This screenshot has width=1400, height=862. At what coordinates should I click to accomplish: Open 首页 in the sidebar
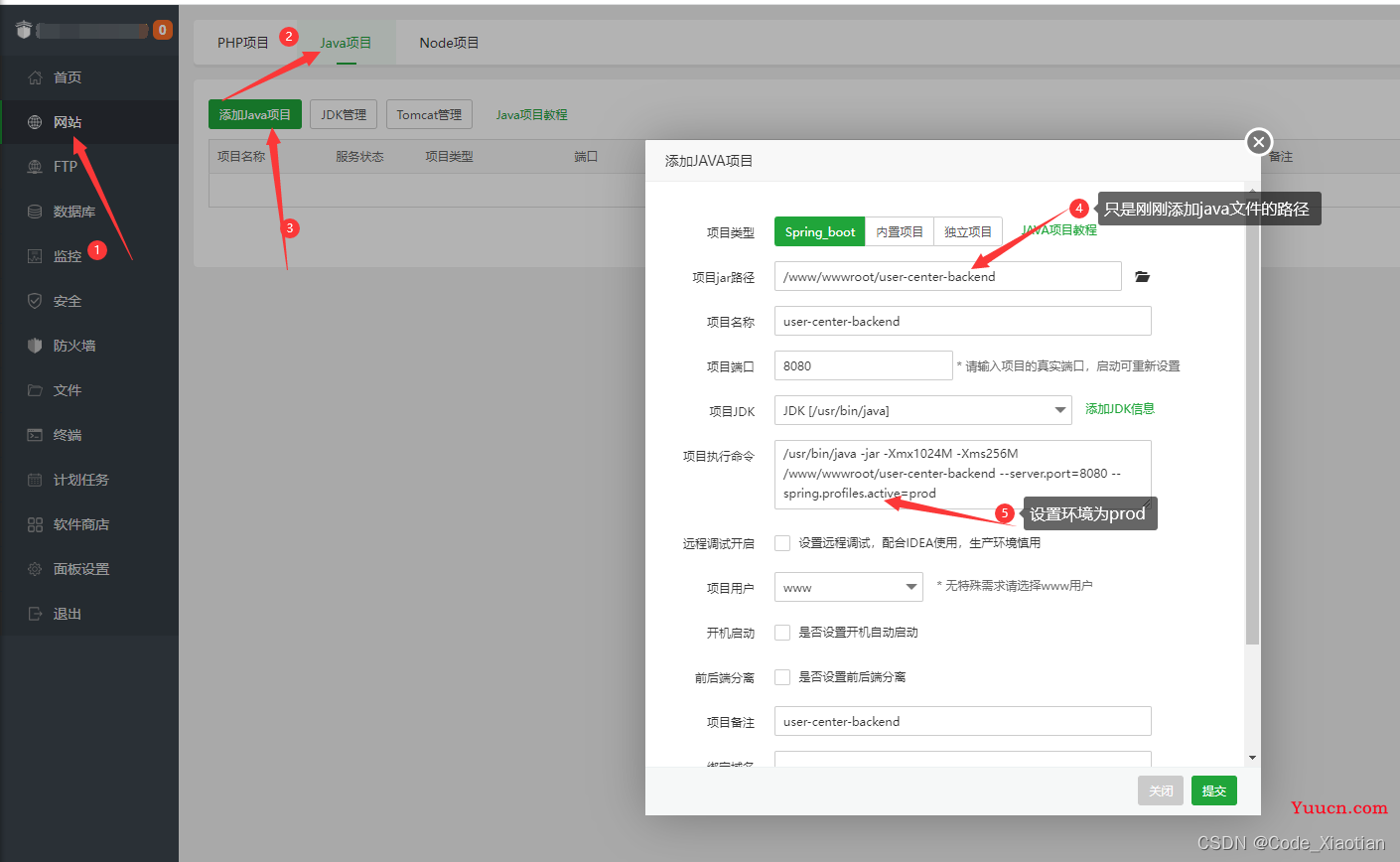pos(89,77)
